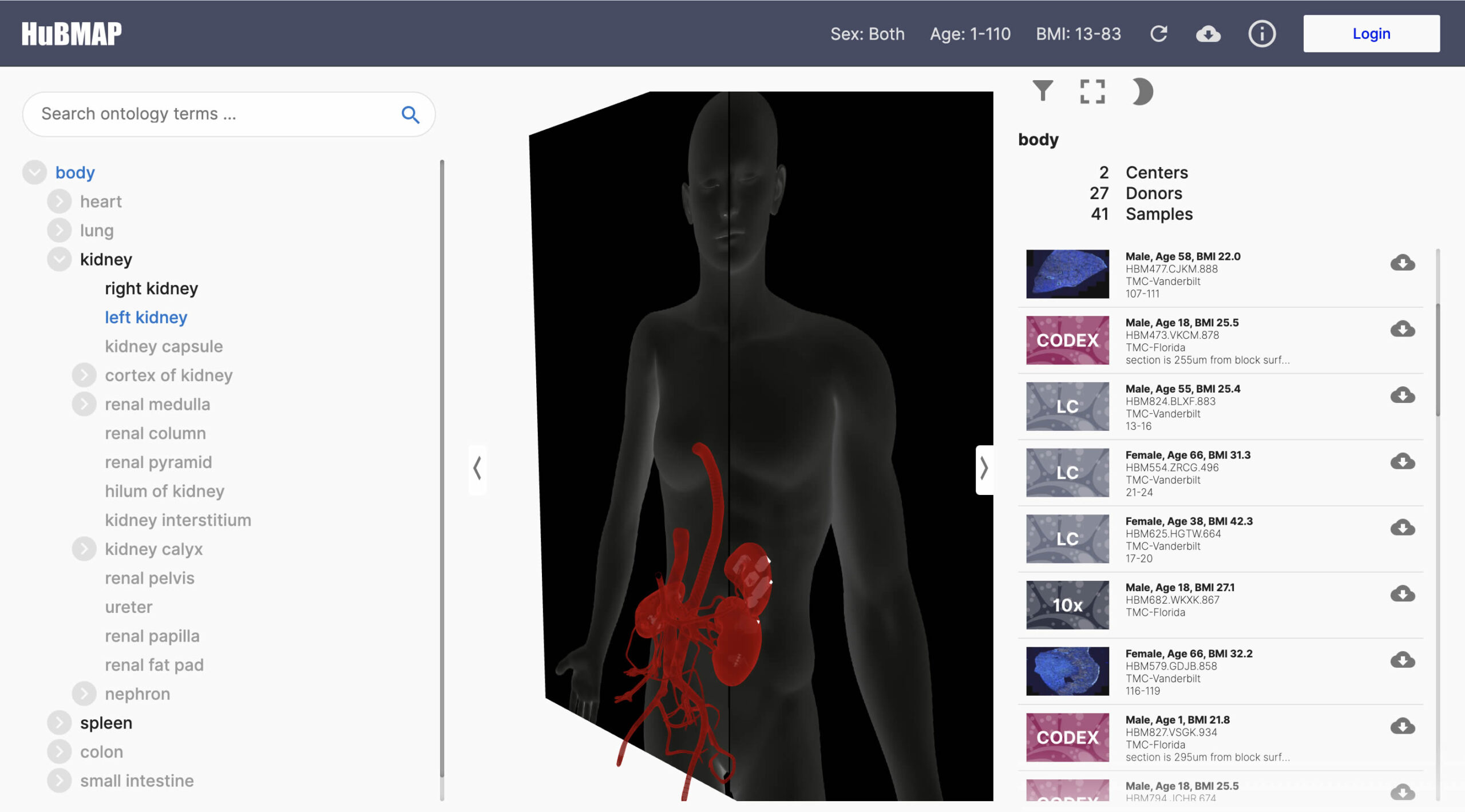This screenshot has height=812, width=1465.
Task: Click the search magnifier icon
Action: click(x=410, y=114)
